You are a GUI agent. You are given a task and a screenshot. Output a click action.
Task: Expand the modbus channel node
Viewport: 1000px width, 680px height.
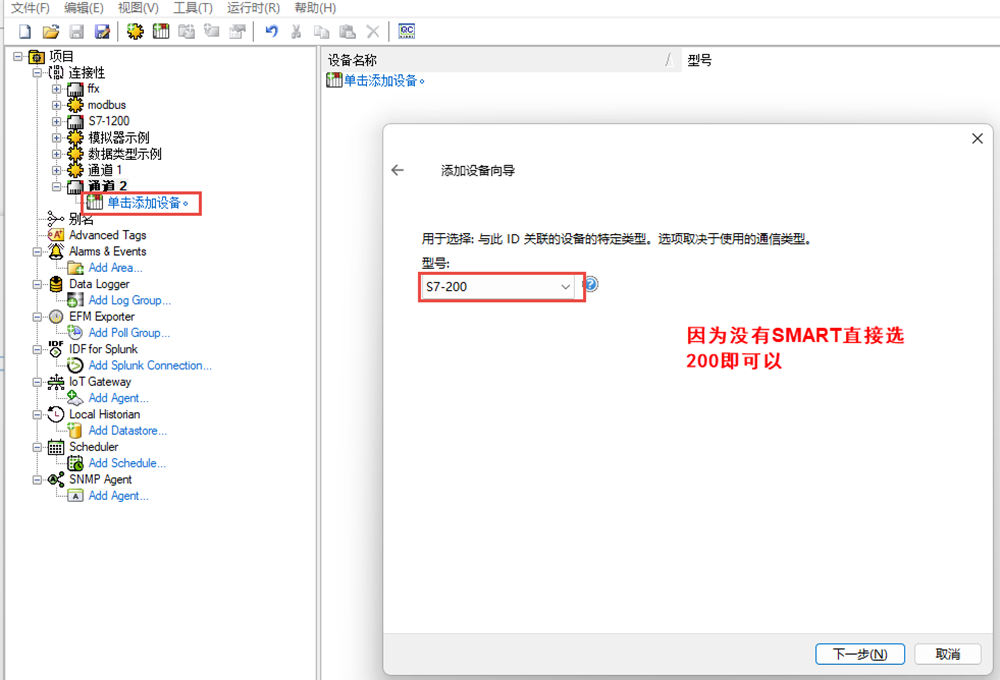(x=57, y=105)
